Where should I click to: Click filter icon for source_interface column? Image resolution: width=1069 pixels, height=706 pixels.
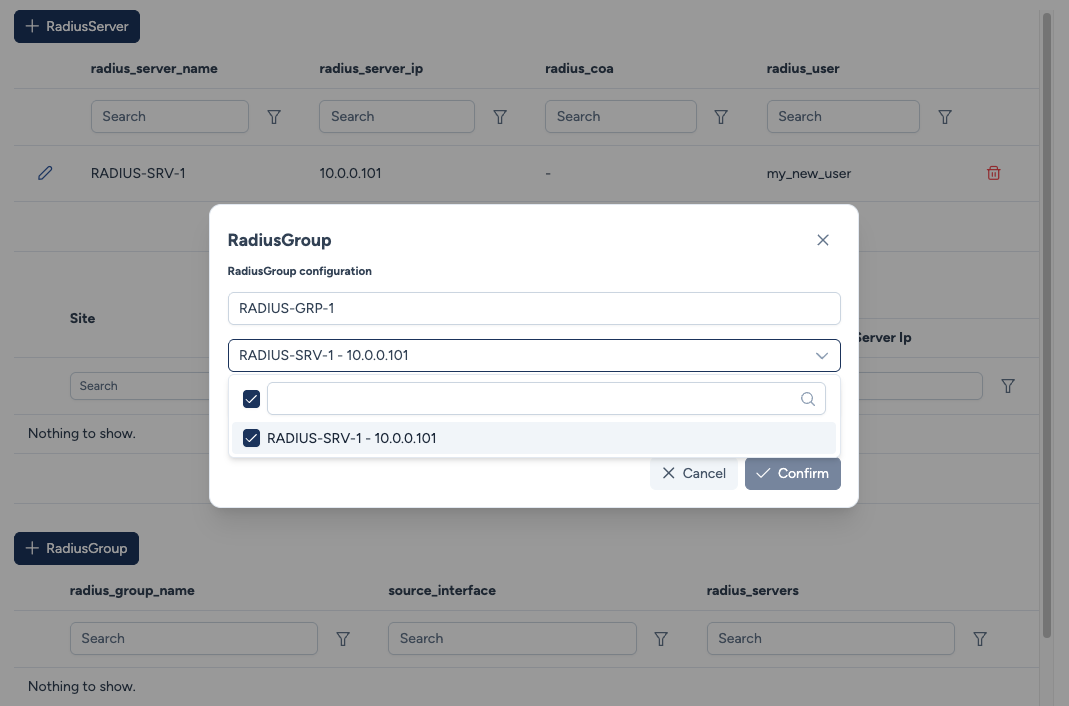[x=661, y=638]
